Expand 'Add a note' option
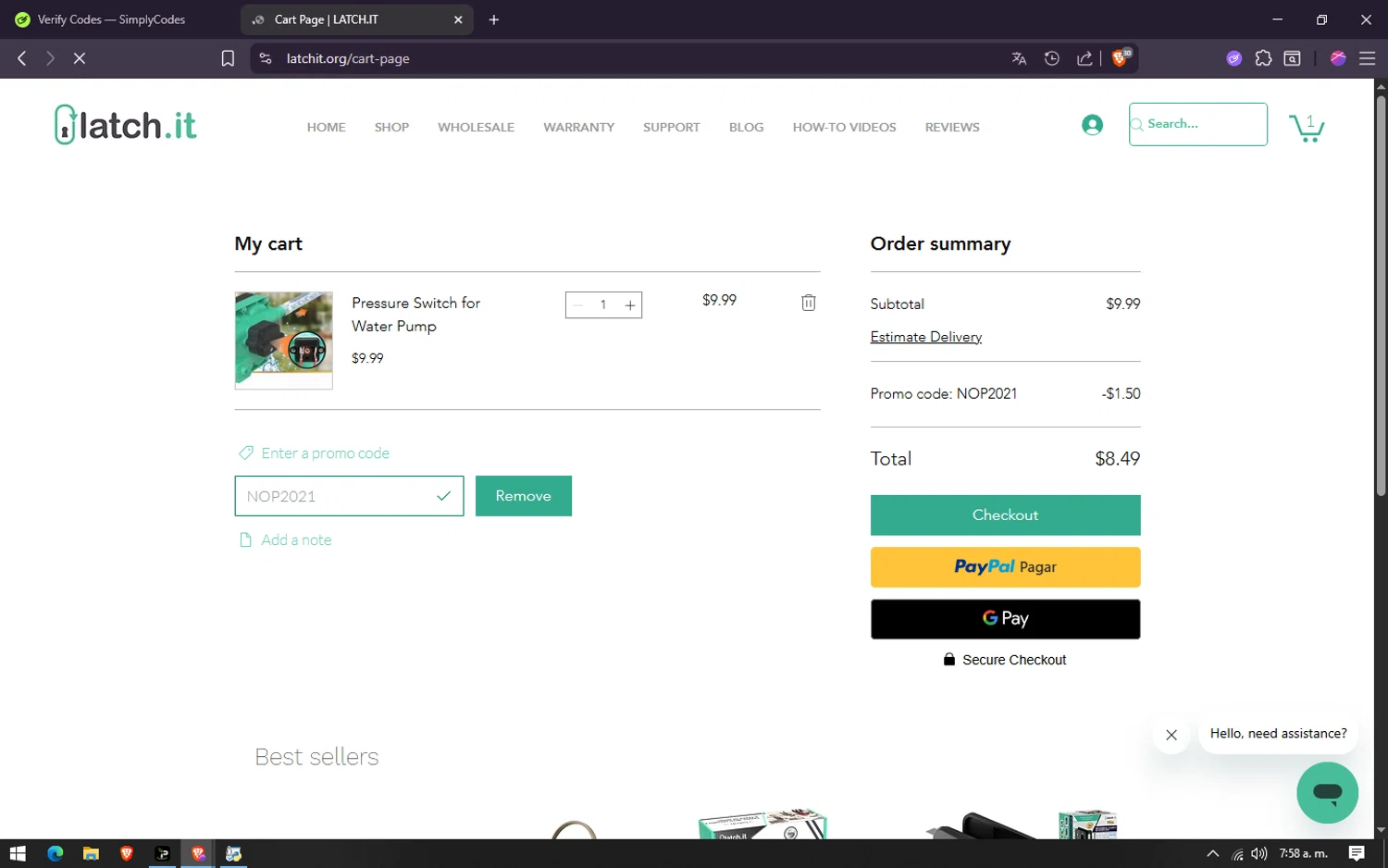This screenshot has height=868, width=1388. click(286, 540)
